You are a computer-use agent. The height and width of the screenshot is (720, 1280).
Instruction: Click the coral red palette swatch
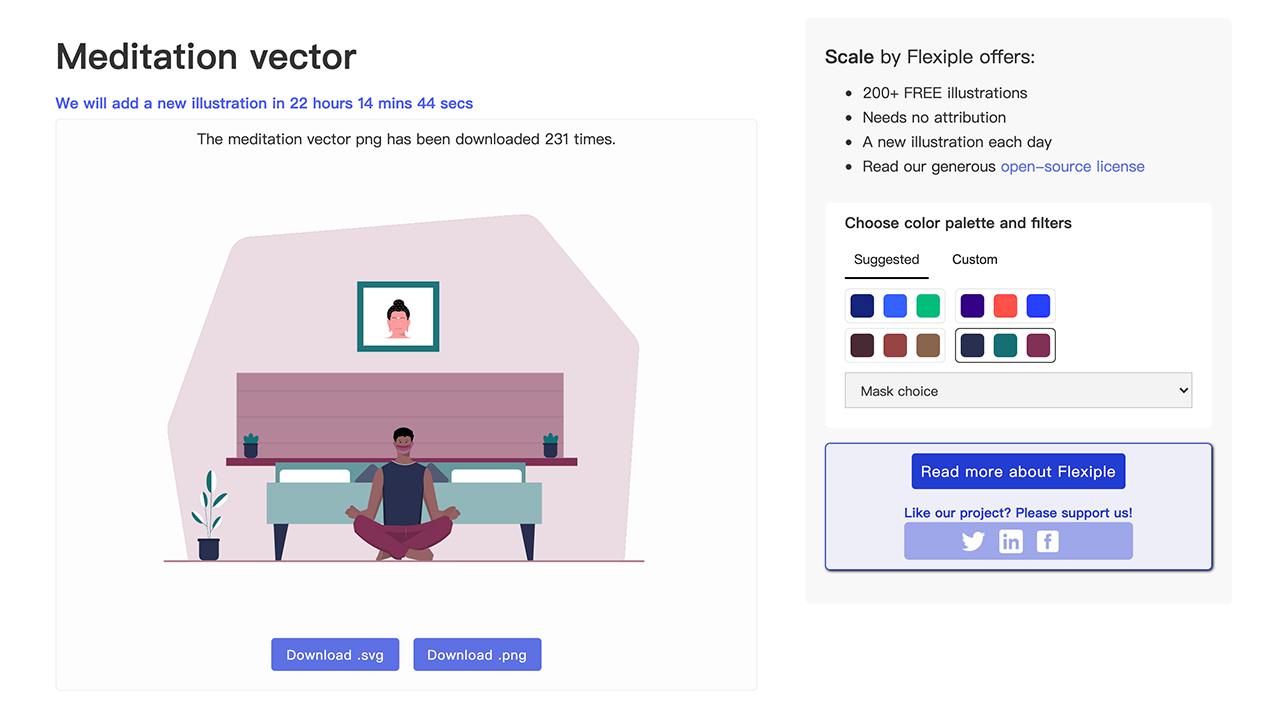(1005, 306)
